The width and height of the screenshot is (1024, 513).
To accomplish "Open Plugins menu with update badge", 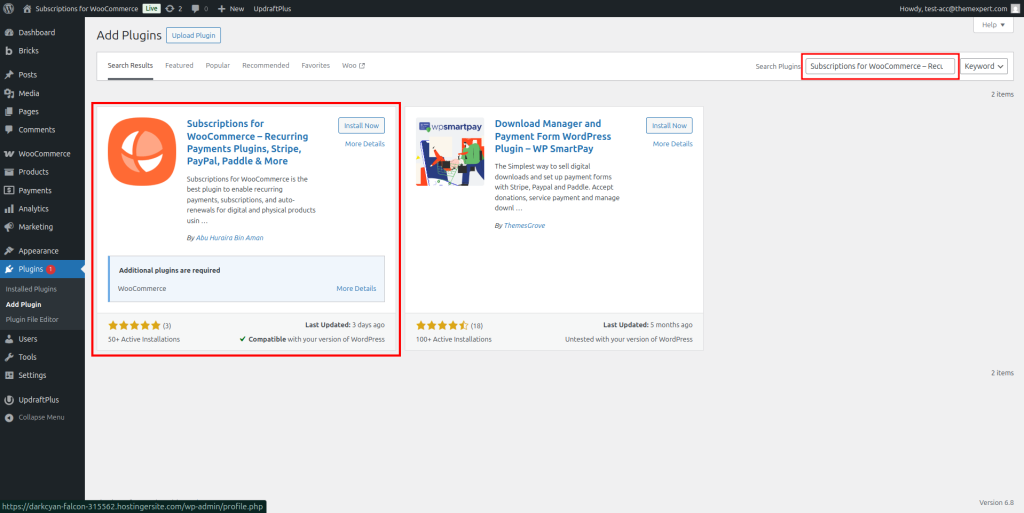I will pyautogui.click(x=42, y=269).
